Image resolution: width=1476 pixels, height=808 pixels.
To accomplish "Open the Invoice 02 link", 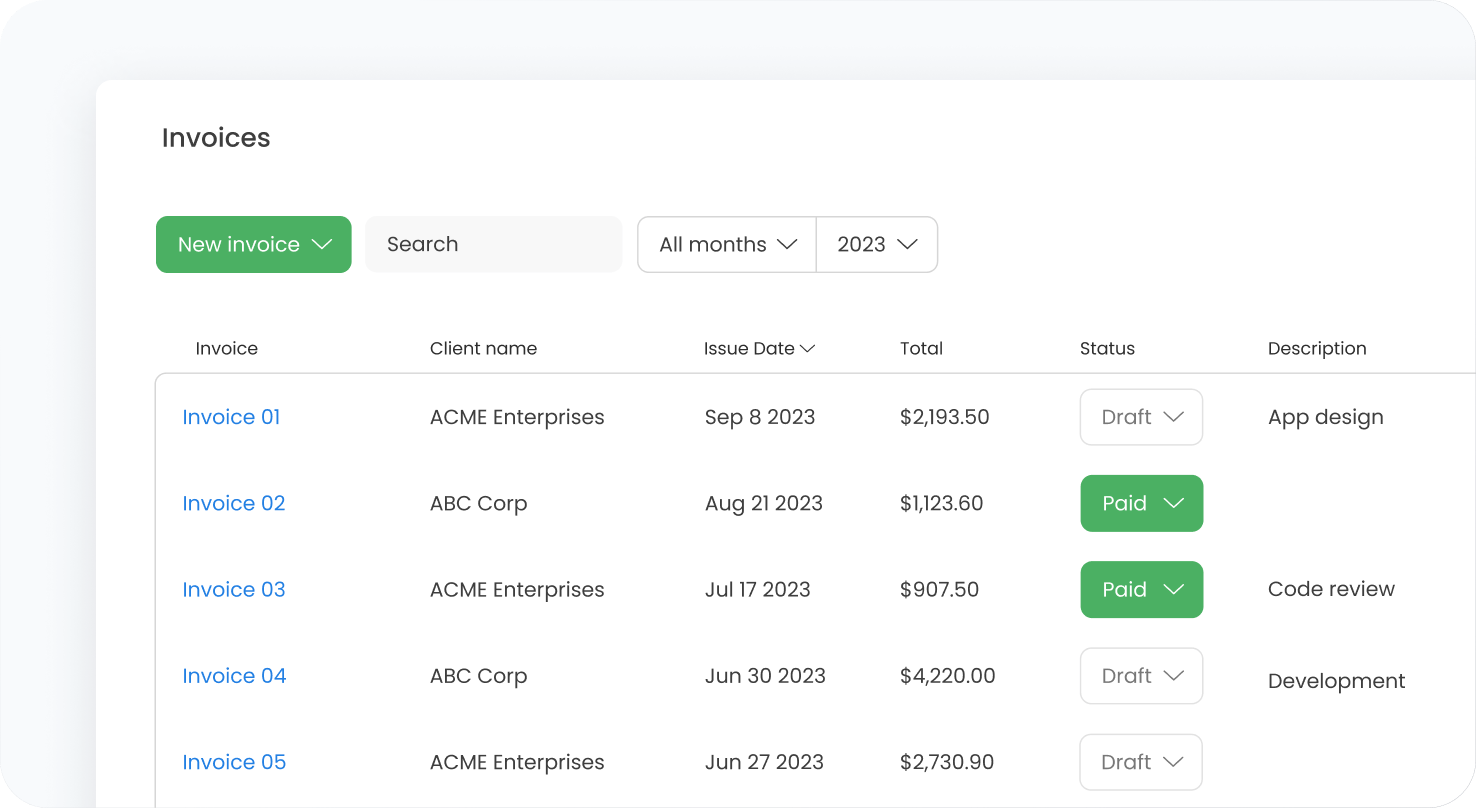I will (234, 503).
